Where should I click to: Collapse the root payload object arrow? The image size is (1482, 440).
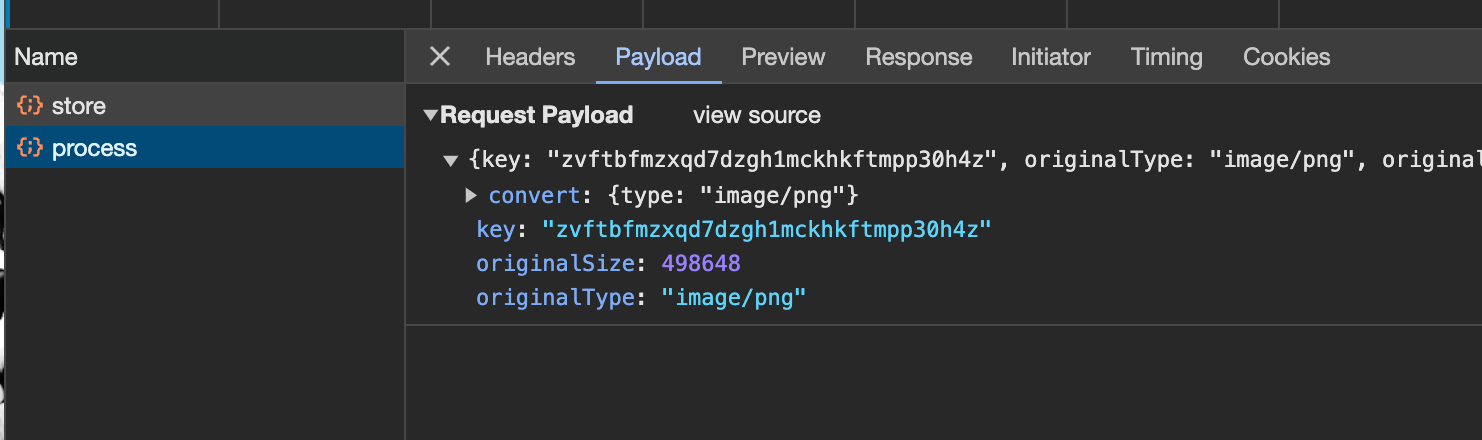(x=451, y=160)
